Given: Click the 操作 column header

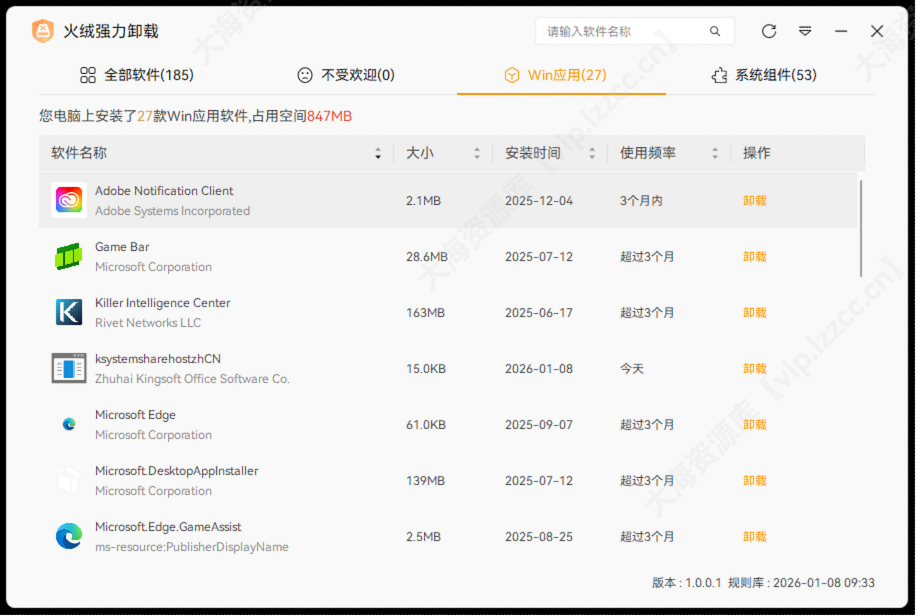Looking at the screenshot, I should pos(757,153).
